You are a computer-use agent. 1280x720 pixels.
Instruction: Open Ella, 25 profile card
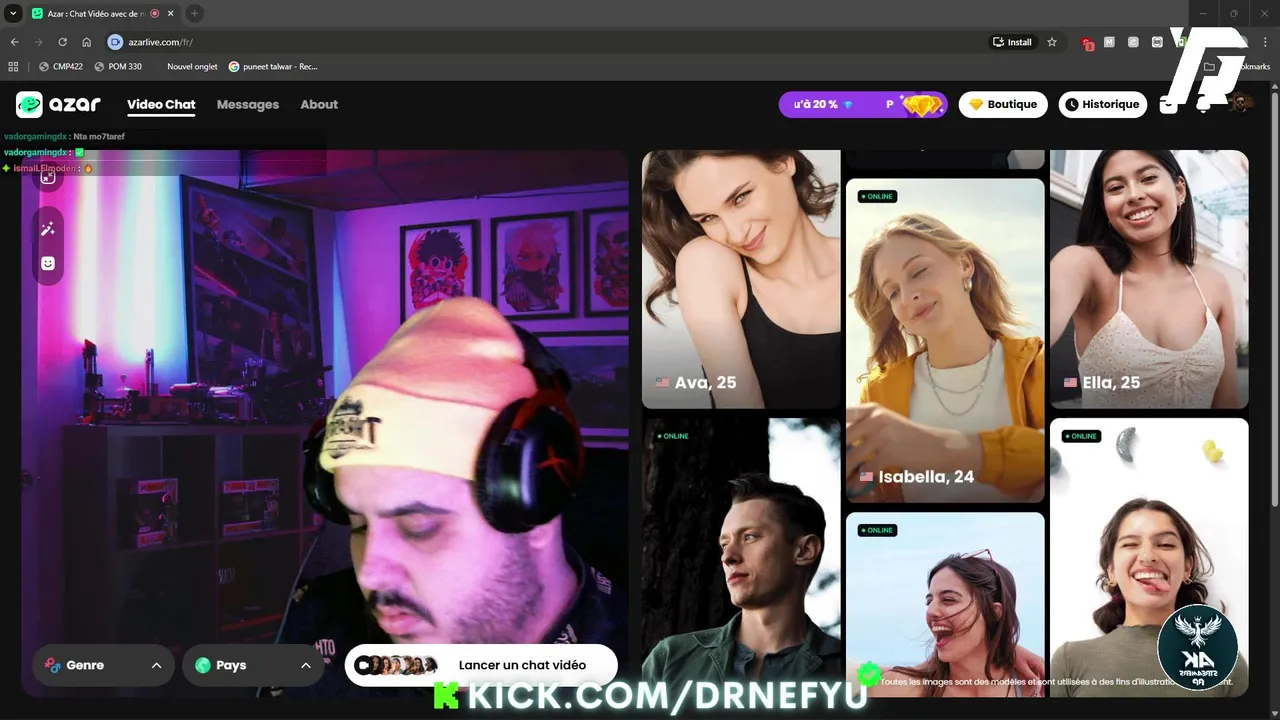pos(1149,279)
